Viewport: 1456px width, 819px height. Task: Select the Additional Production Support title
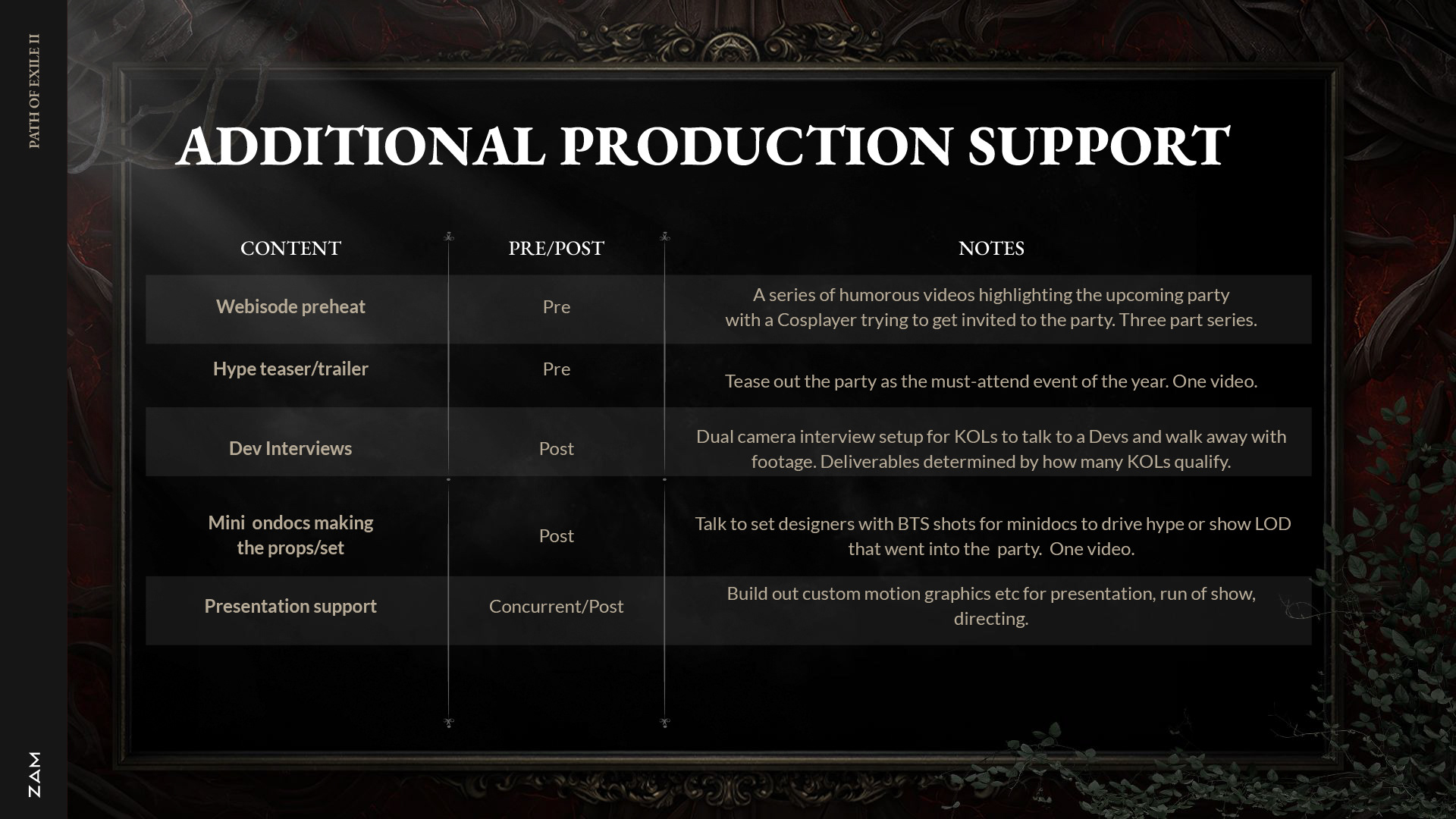pyautogui.click(x=703, y=144)
